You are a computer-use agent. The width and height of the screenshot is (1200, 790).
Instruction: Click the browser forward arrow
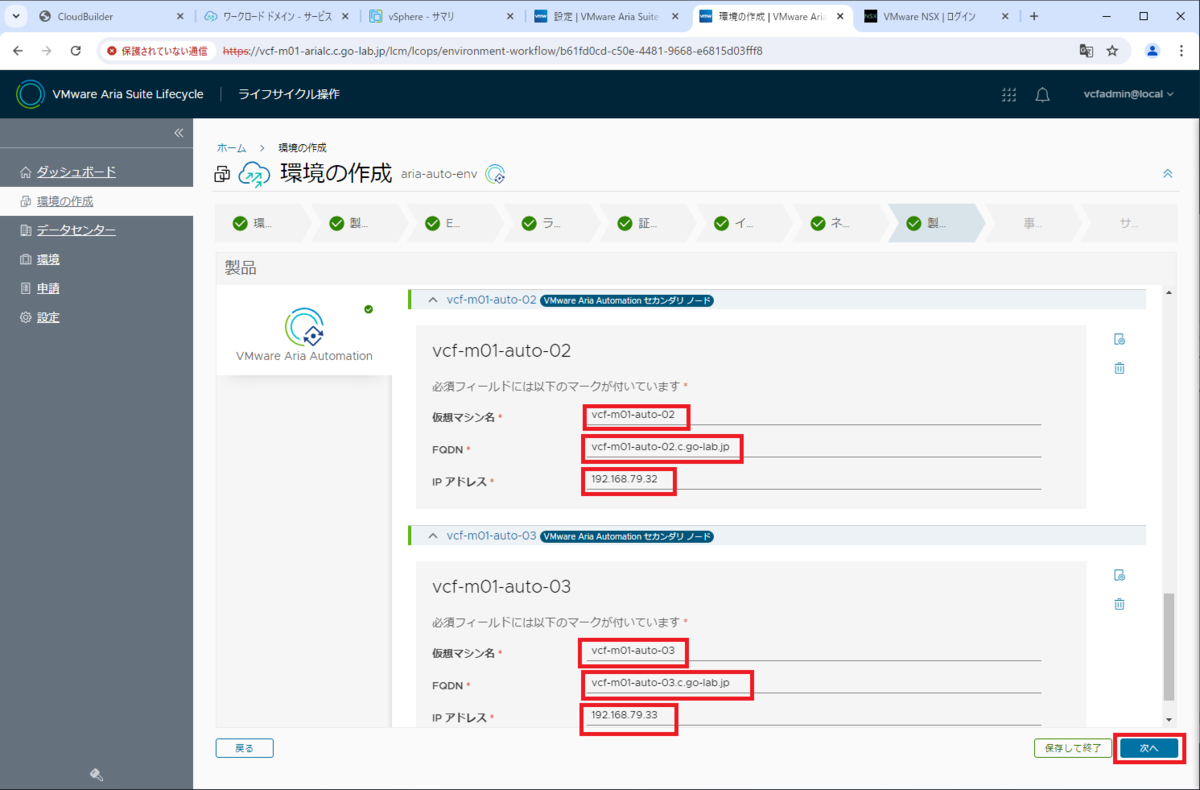(48, 50)
